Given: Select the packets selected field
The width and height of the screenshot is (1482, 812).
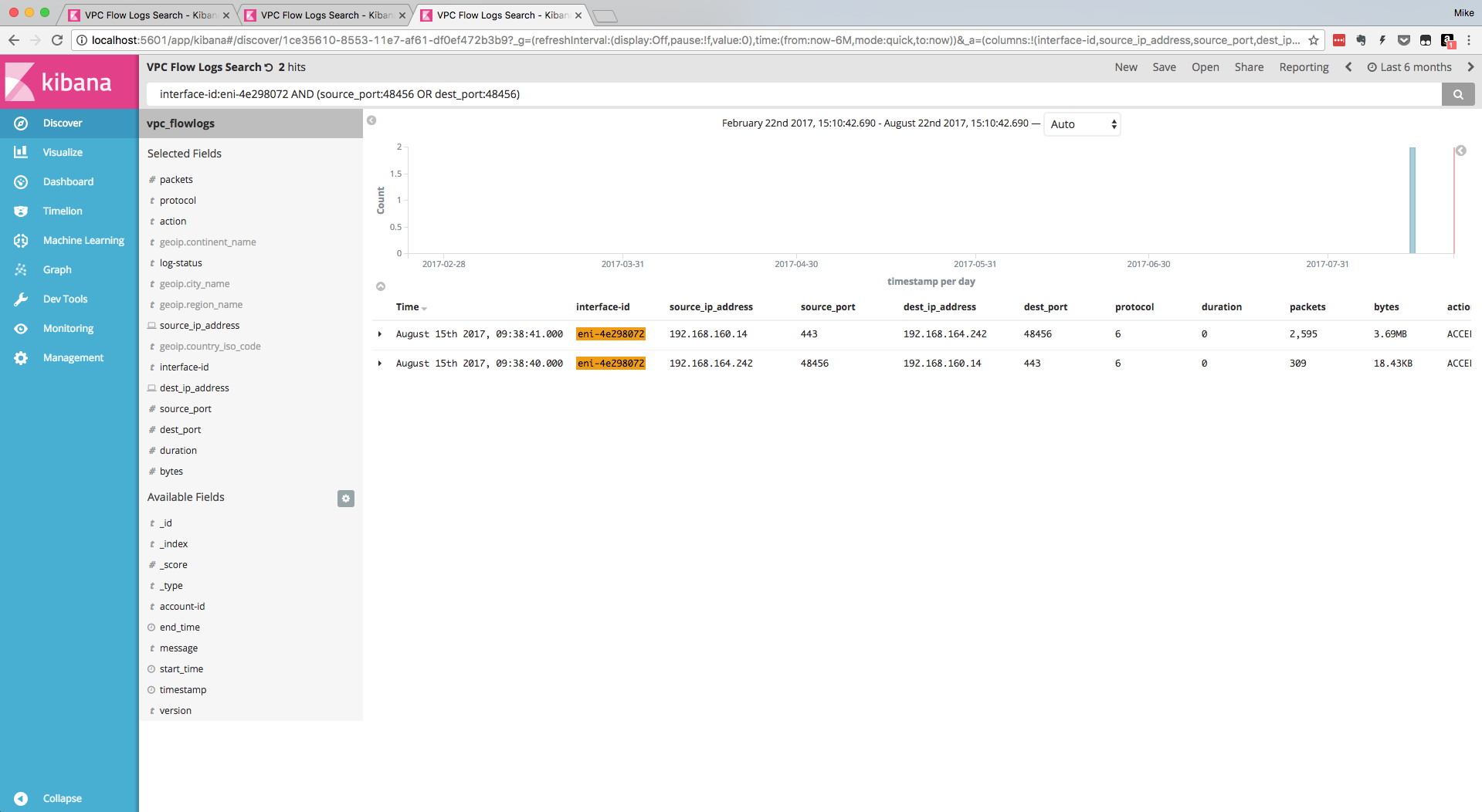Looking at the screenshot, I should (176, 180).
